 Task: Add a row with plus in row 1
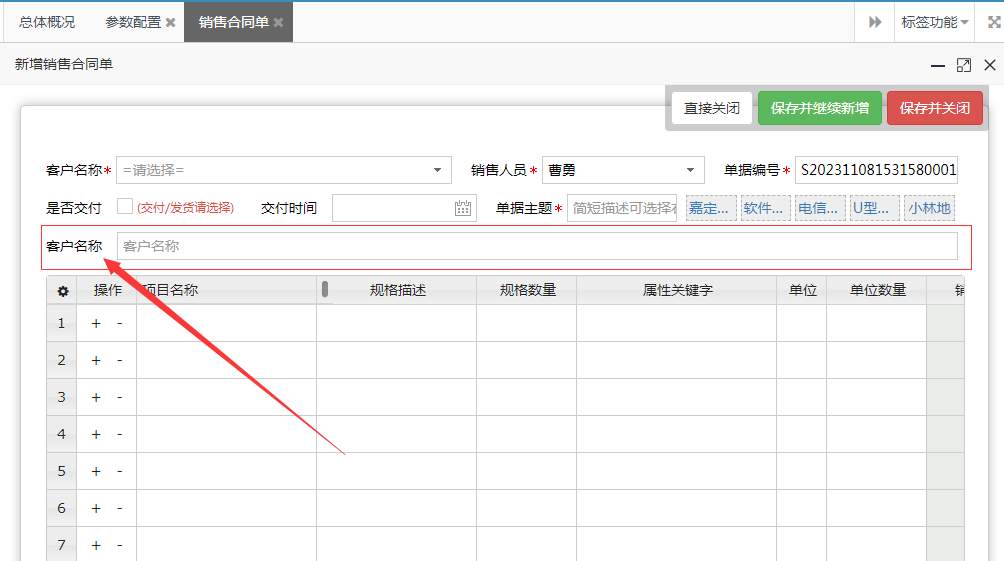point(96,323)
